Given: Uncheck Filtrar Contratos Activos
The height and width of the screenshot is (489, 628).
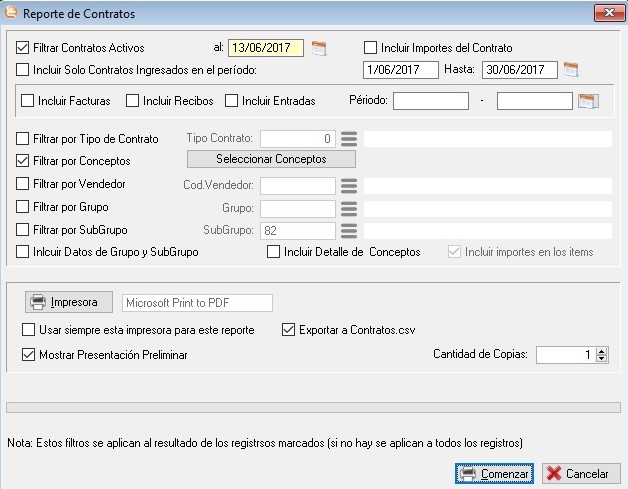Looking at the screenshot, I should (24, 47).
